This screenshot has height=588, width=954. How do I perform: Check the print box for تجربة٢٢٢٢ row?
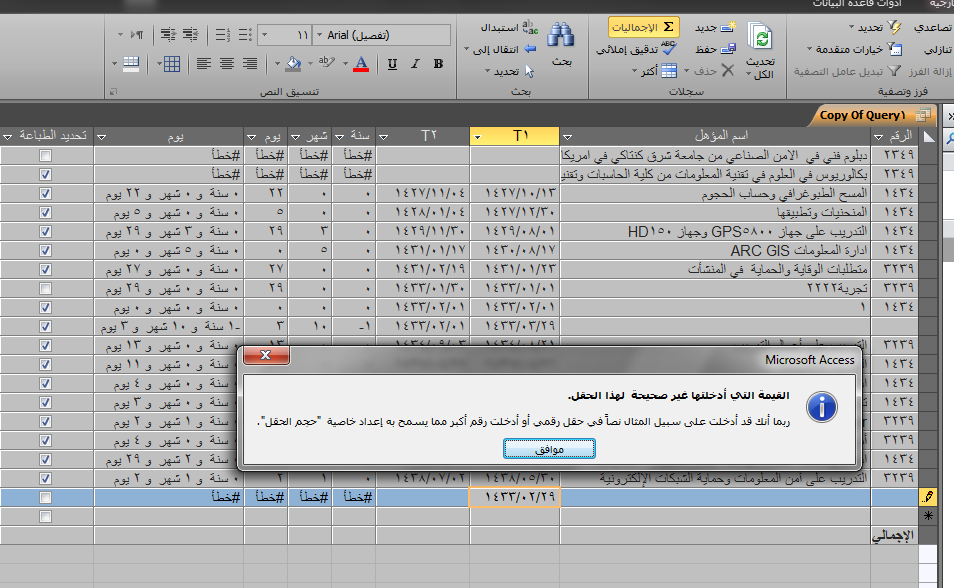pos(45,289)
